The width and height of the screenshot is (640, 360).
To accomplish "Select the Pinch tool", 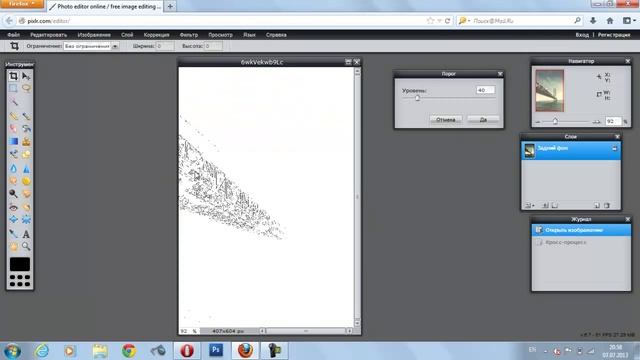I will (x=26, y=220).
